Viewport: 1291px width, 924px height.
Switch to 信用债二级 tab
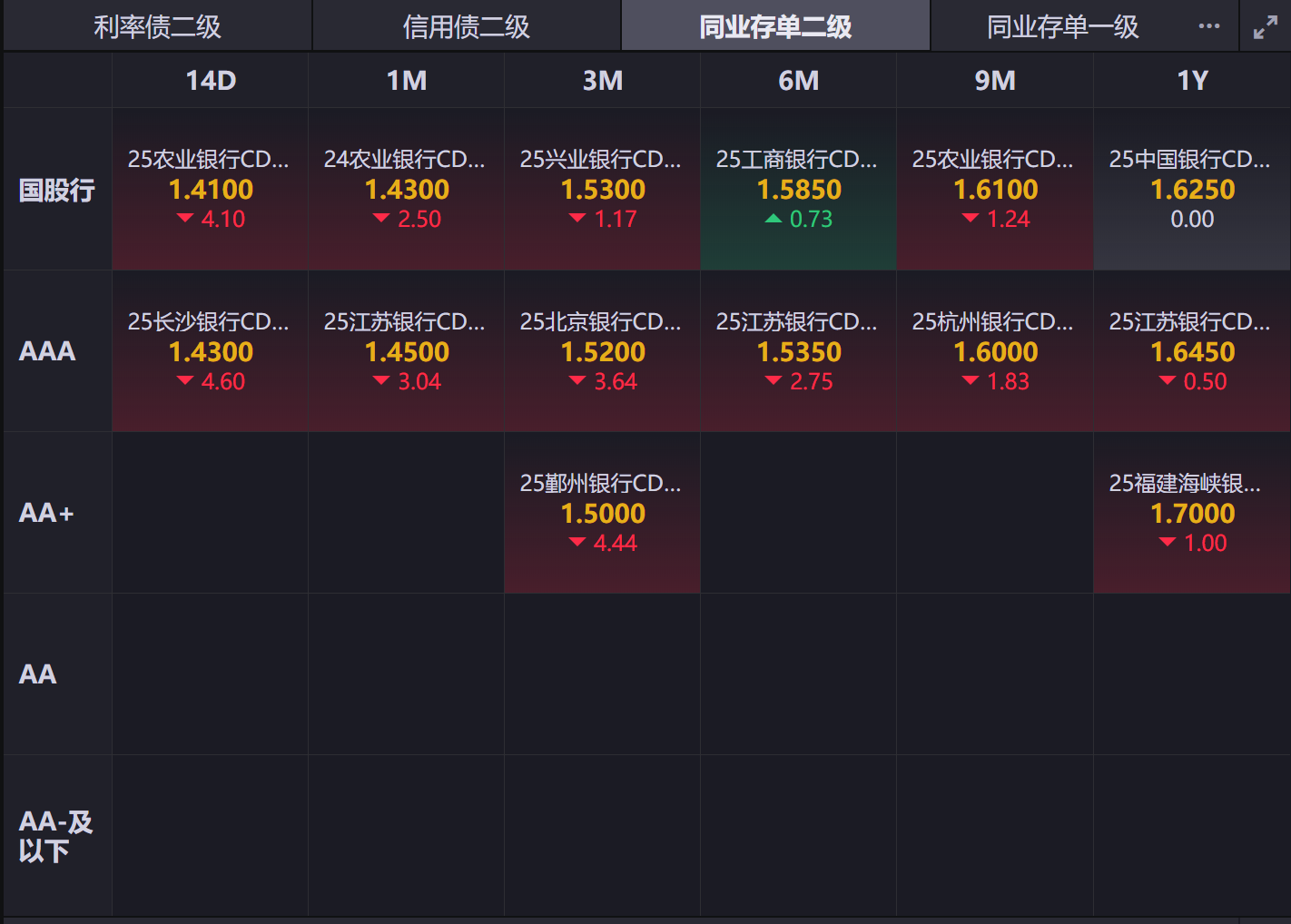(467, 26)
